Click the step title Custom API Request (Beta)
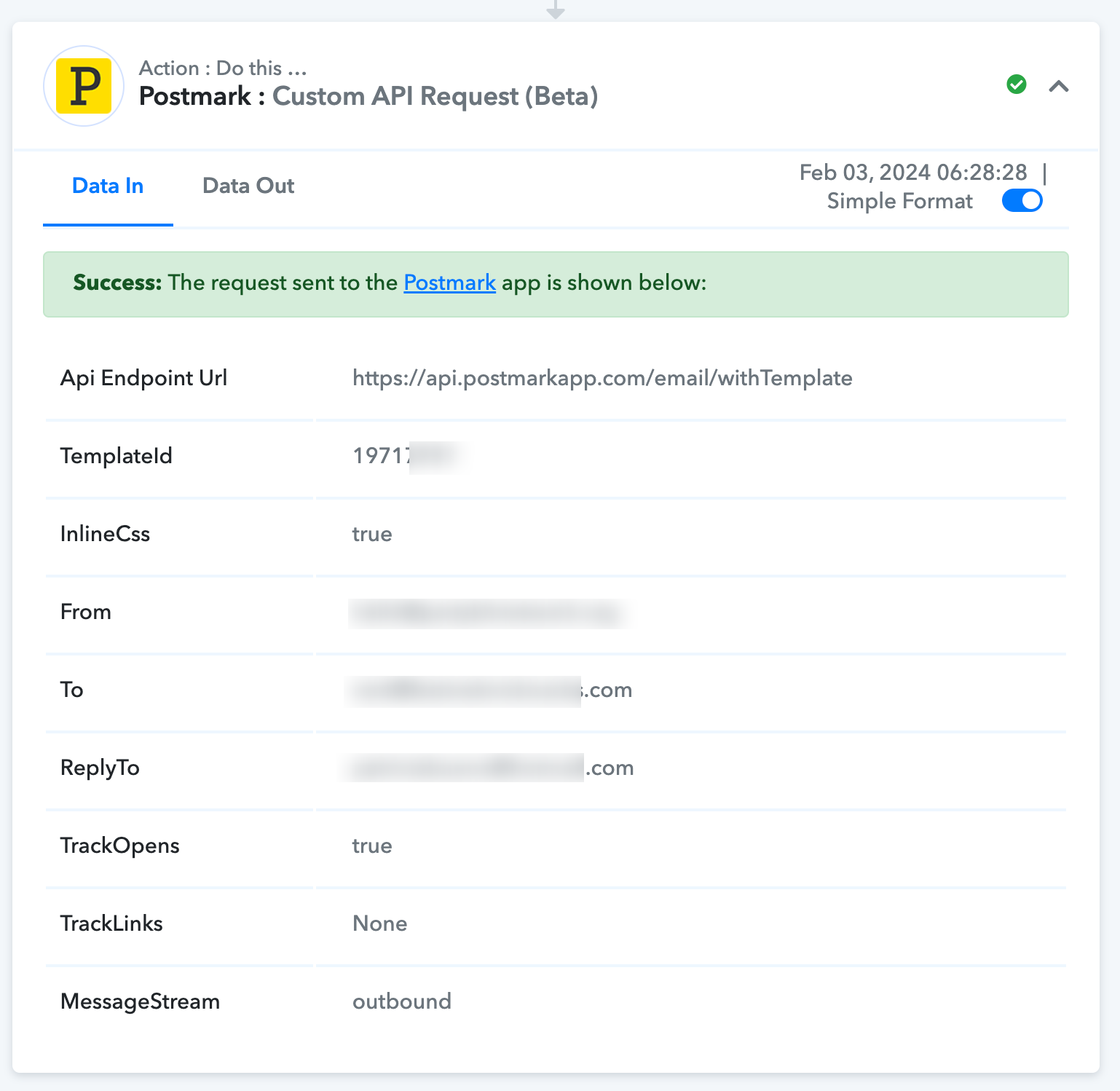The image size is (1120, 1091). coord(435,96)
